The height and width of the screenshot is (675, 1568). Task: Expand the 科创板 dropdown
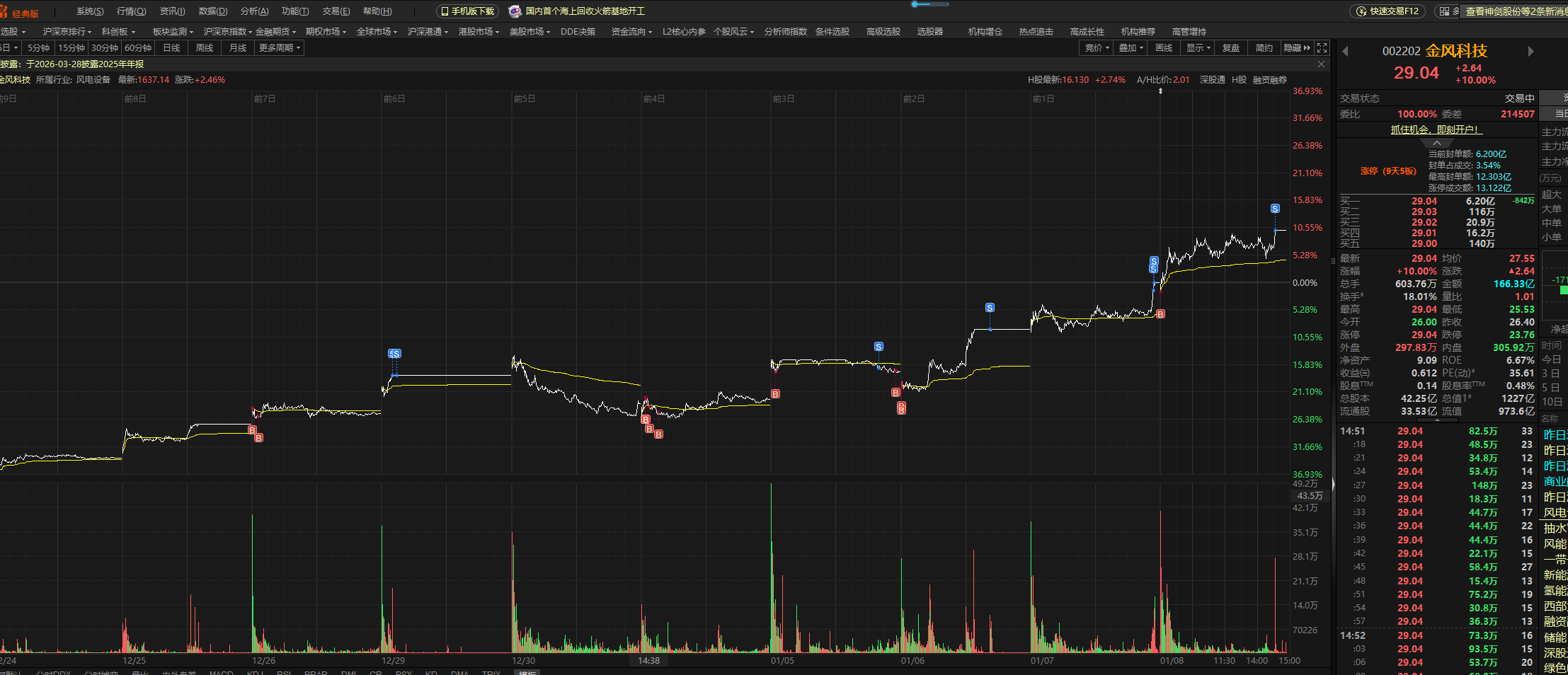(118, 32)
